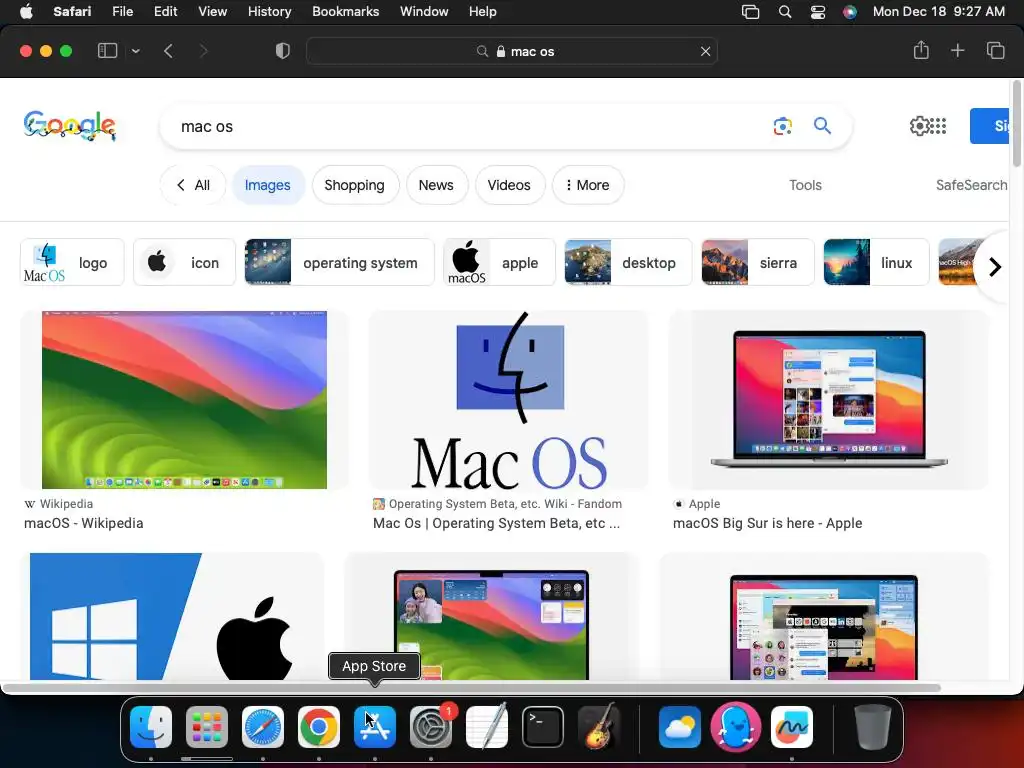Open the Apple menu
Image resolution: width=1024 pixels, height=768 pixels.
pos(26,12)
